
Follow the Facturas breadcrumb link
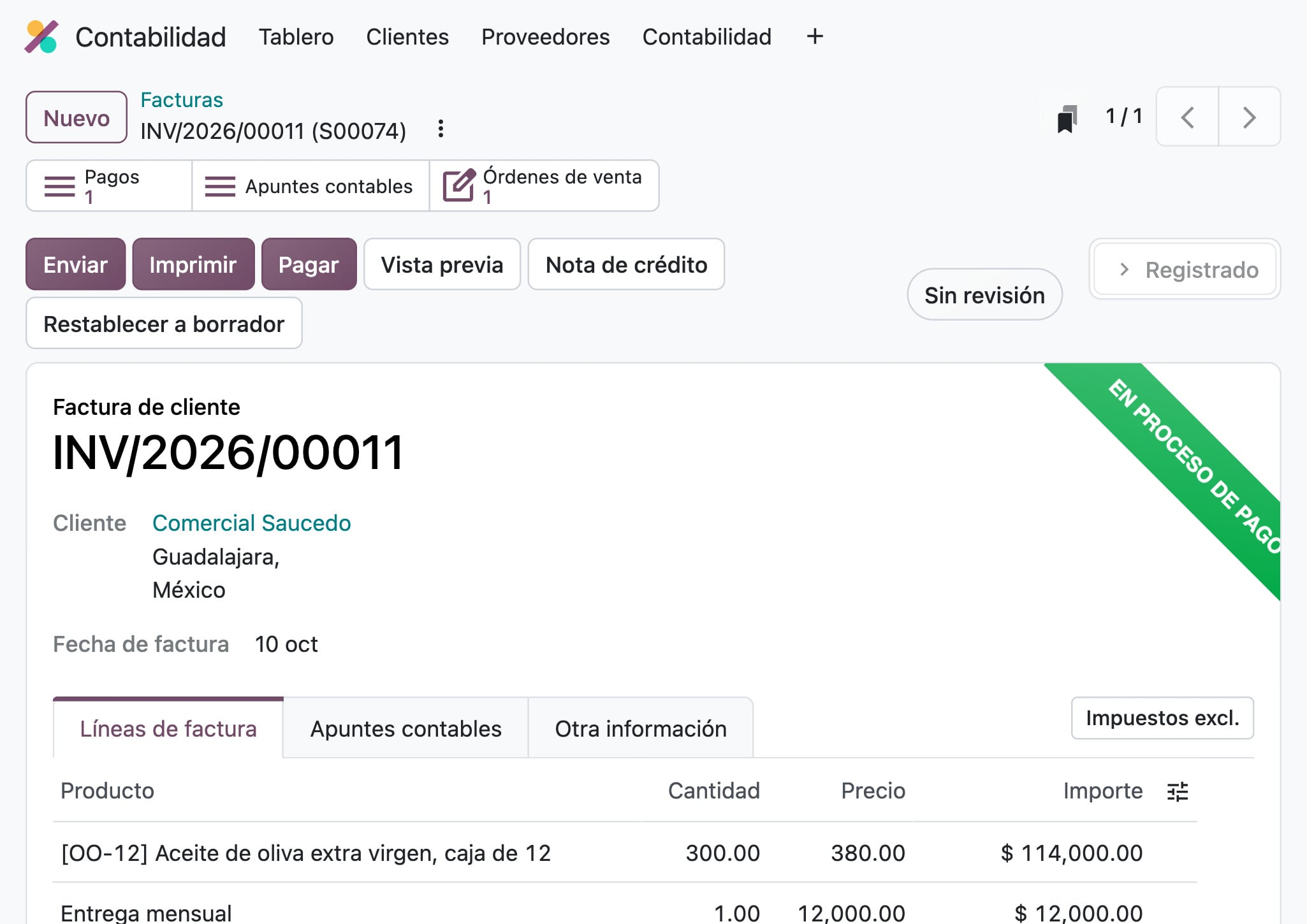182,100
